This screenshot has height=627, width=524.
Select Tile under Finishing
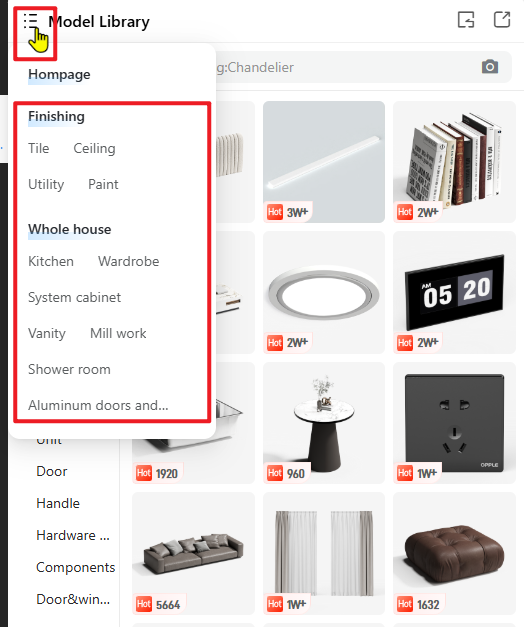pos(38,148)
